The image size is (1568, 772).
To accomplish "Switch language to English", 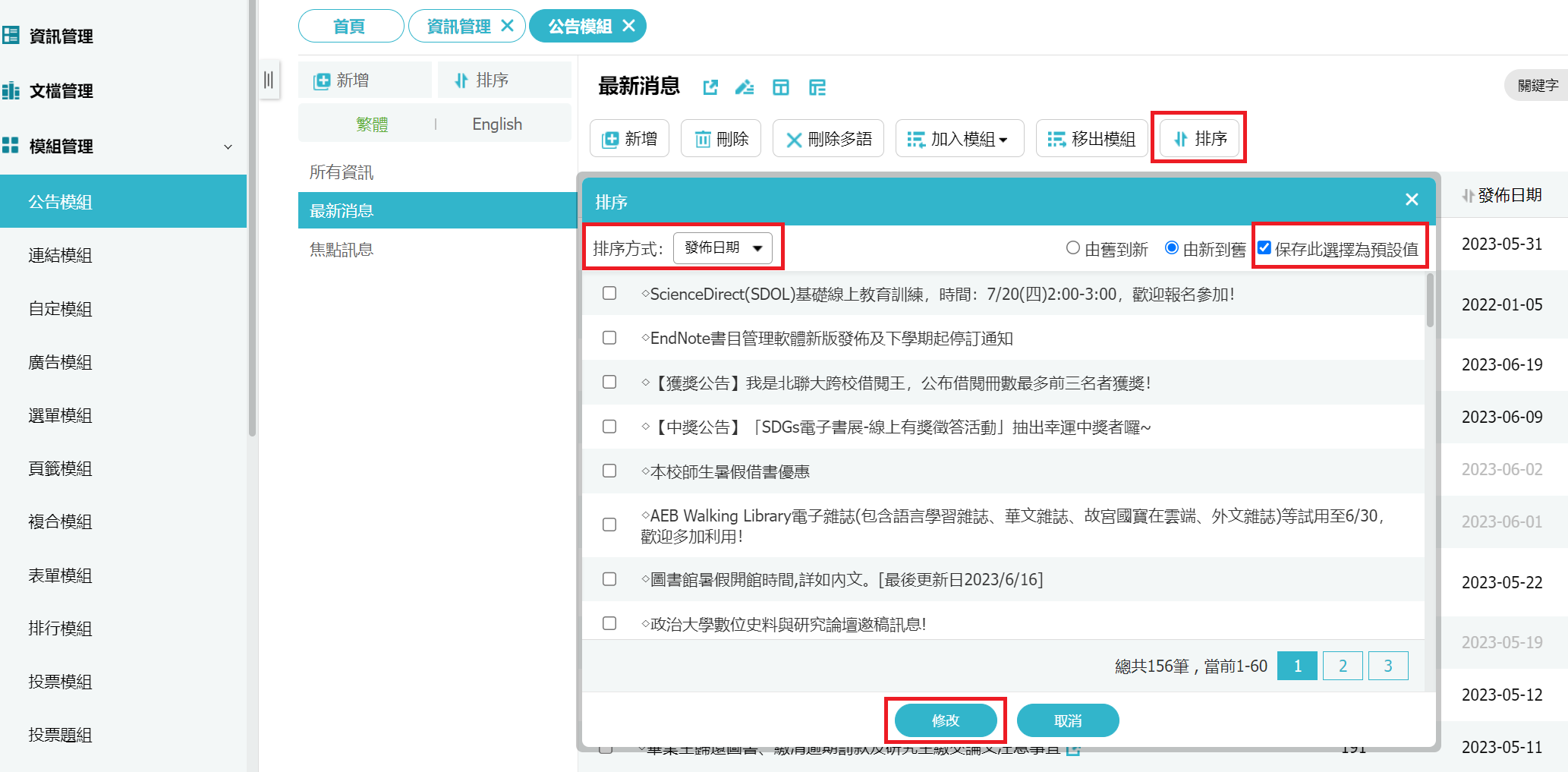I will pyautogui.click(x=497, y=124).
